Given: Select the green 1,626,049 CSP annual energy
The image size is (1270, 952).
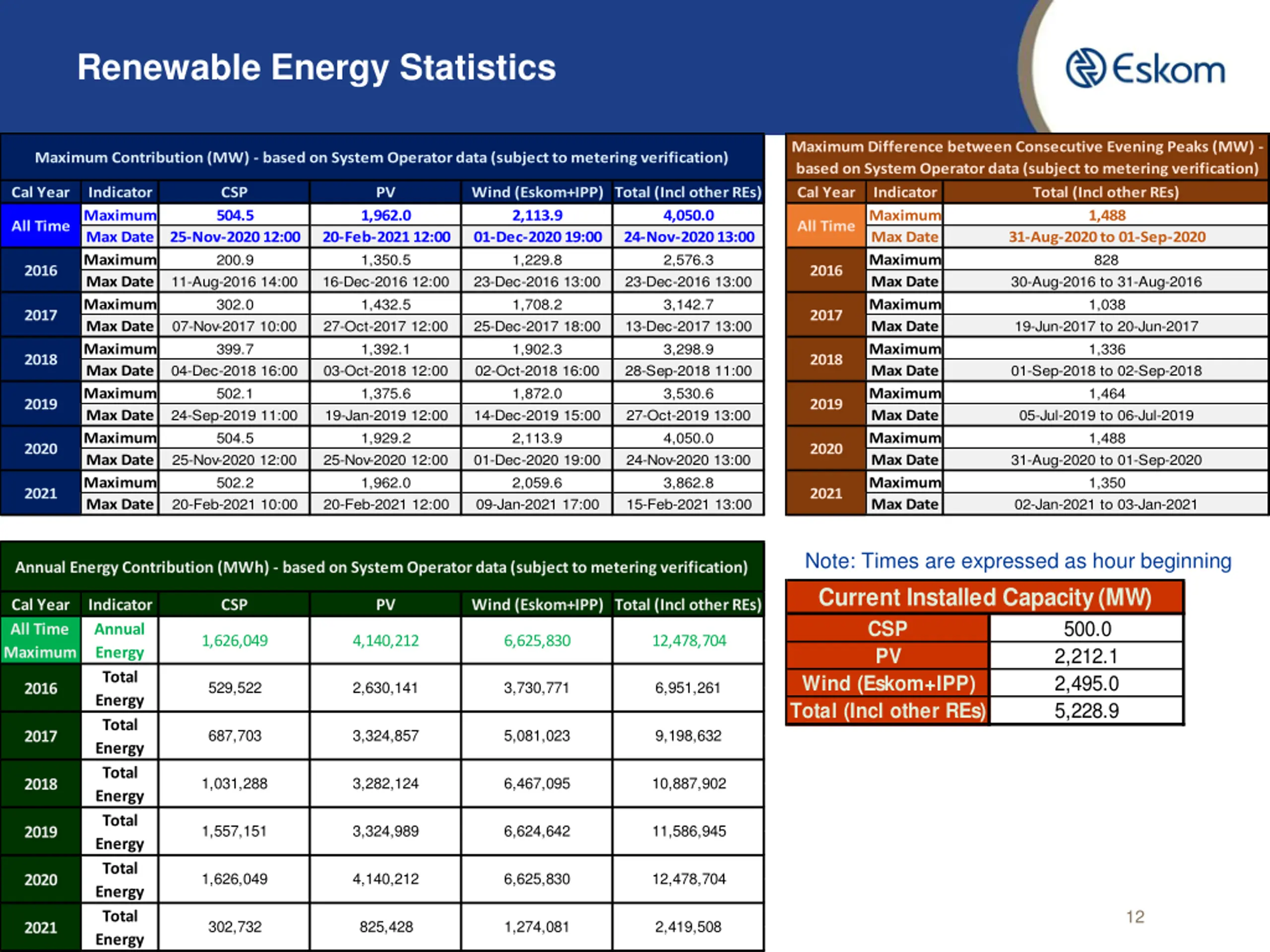Looking at the screenshot, I should 235,641.
